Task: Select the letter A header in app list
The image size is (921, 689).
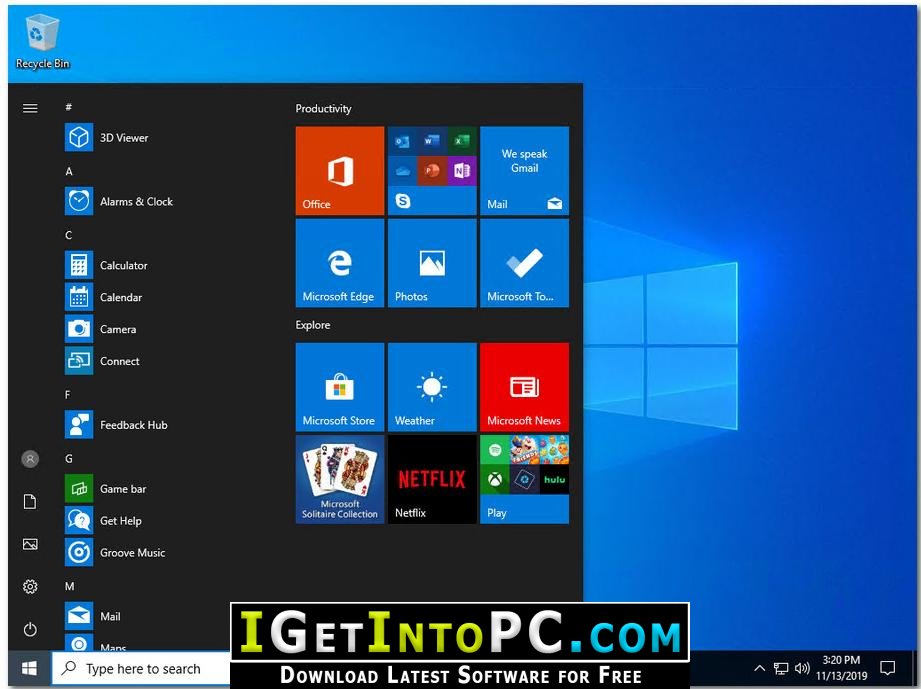Action: [x=69, y=172]
